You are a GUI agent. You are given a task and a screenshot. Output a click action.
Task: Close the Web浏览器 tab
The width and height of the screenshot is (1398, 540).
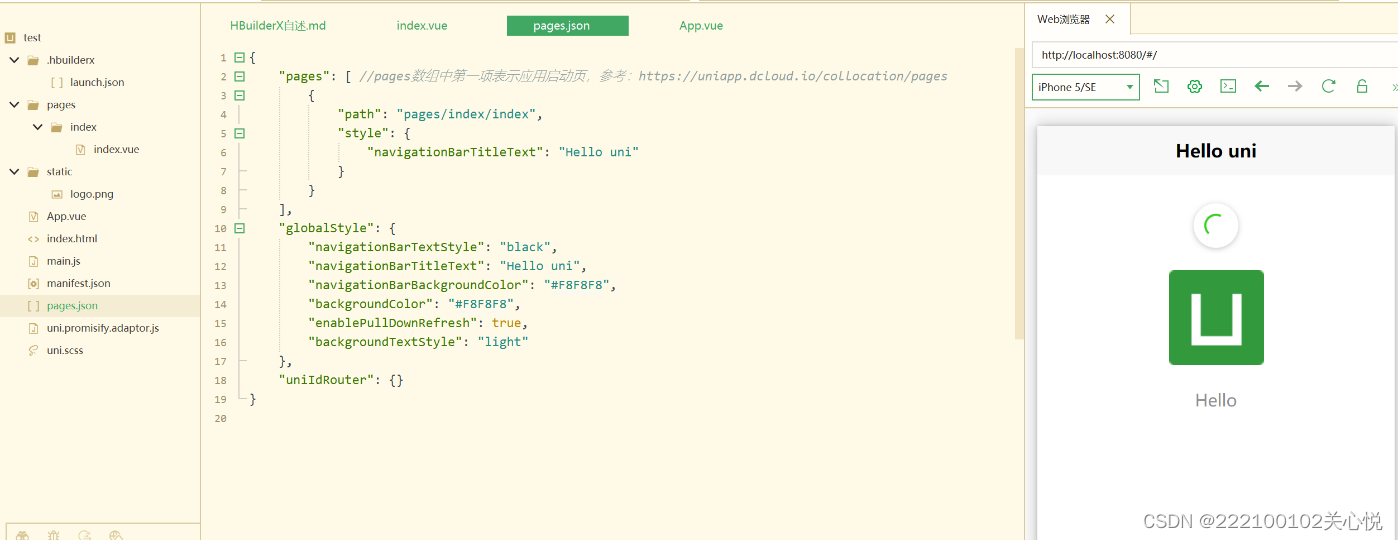click(x=1110, y=19)
